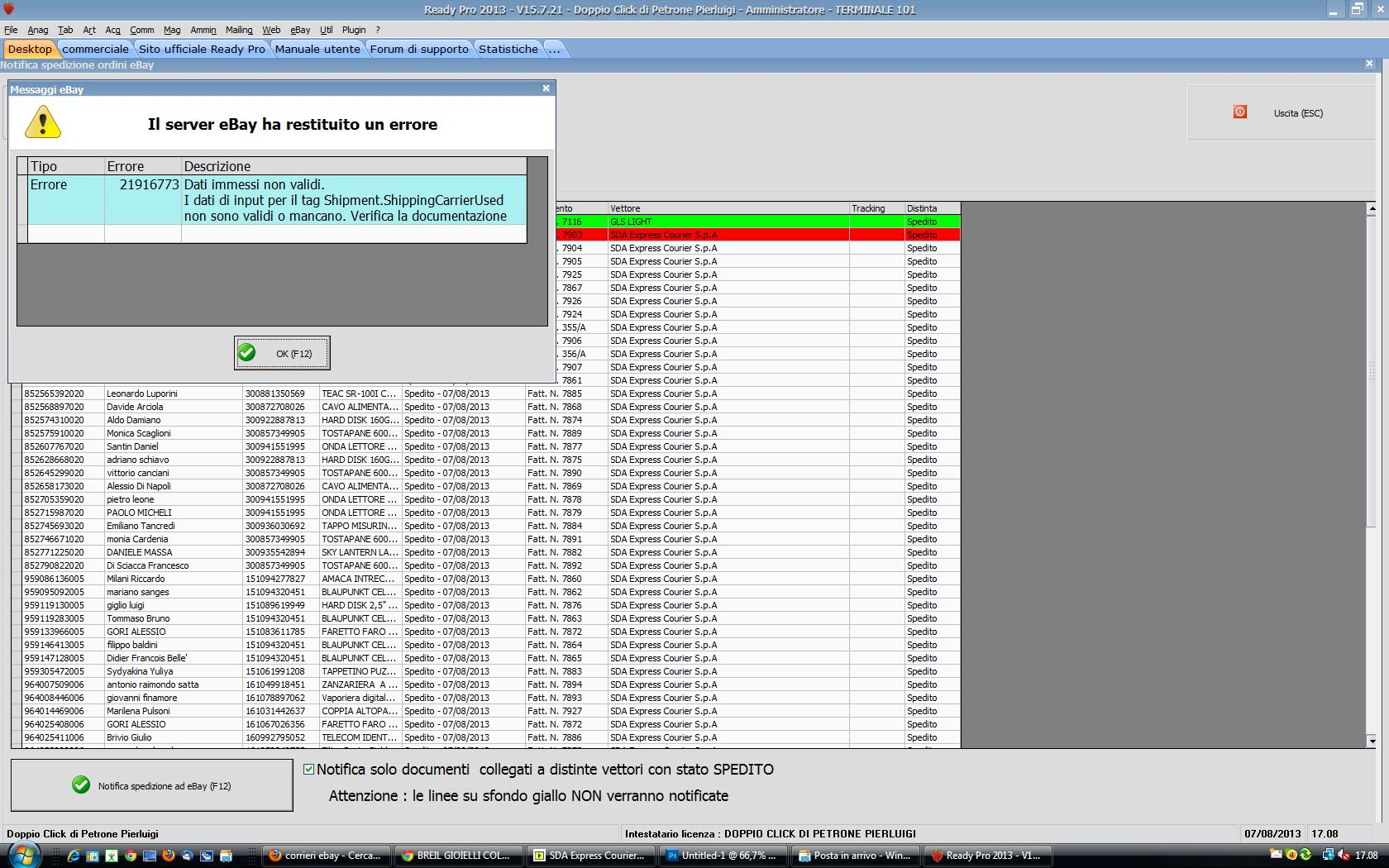Open the Mag menu
Screen dimensions: 1389x868
coord(172,30)
